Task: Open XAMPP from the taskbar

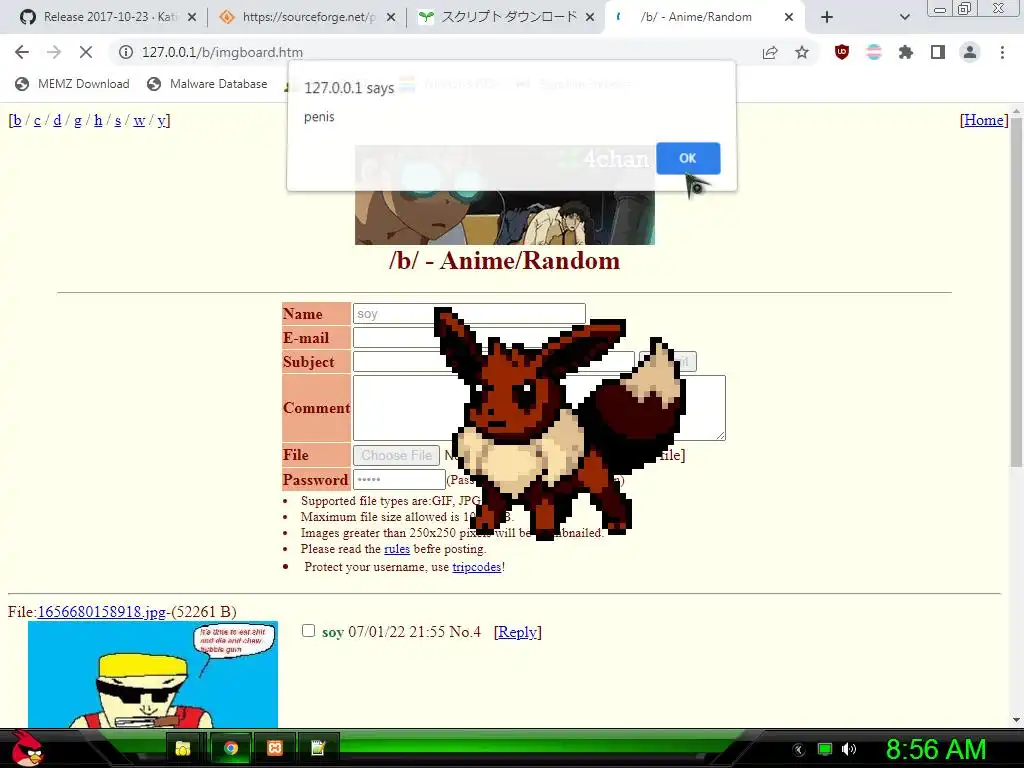Action: (275, 748)
